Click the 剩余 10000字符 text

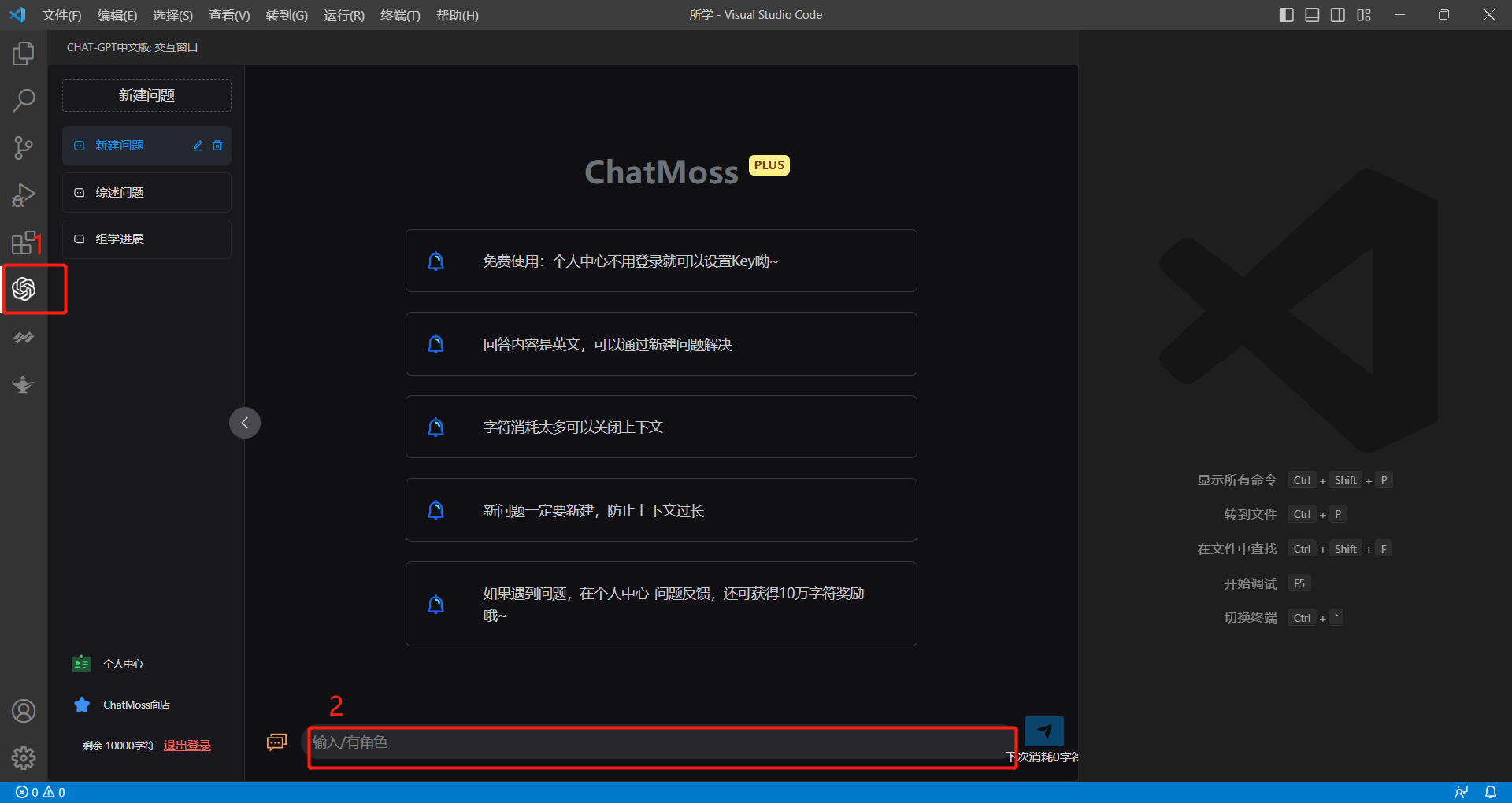tap(118, 746)
